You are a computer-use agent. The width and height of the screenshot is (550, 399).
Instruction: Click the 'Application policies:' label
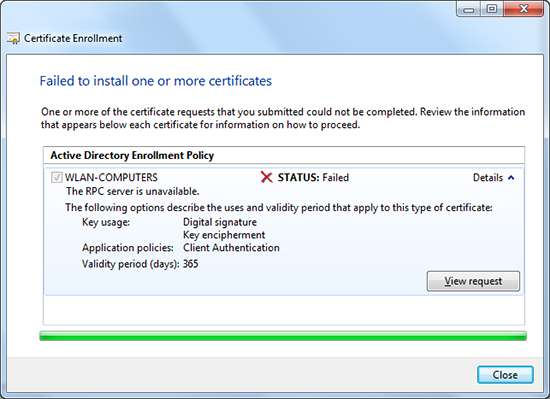point(128,248)
